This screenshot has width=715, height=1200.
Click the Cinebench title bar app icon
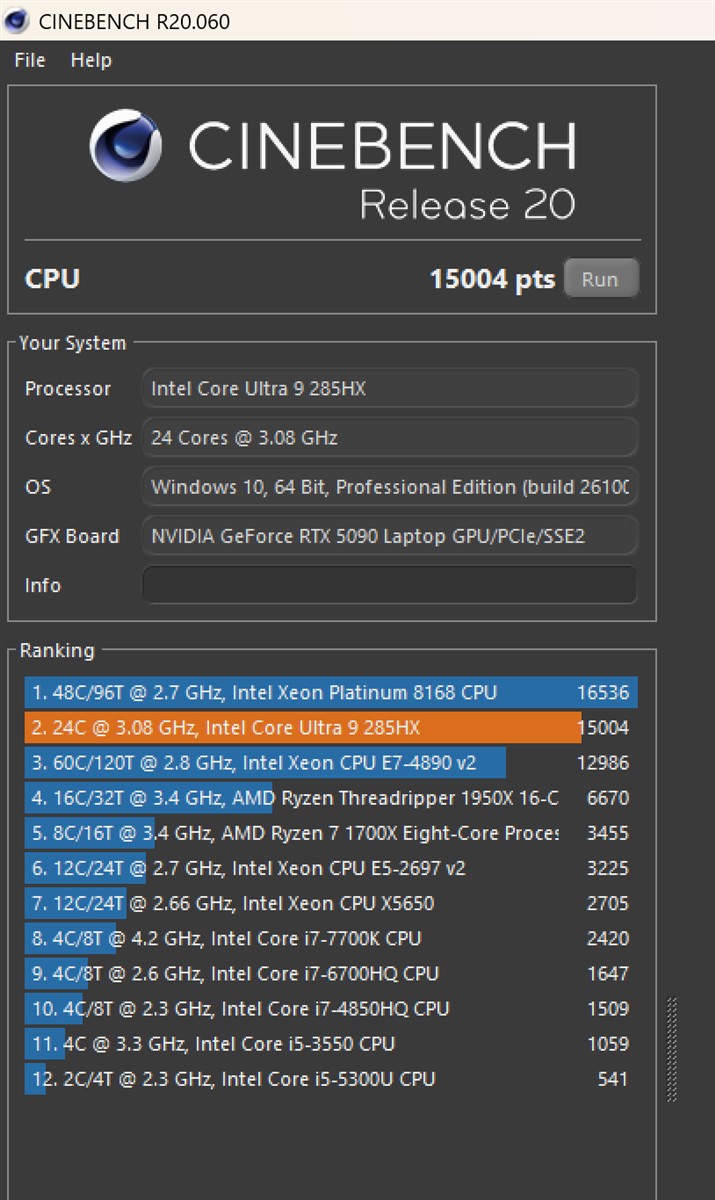pyautogui.click(x=17, y=20)
